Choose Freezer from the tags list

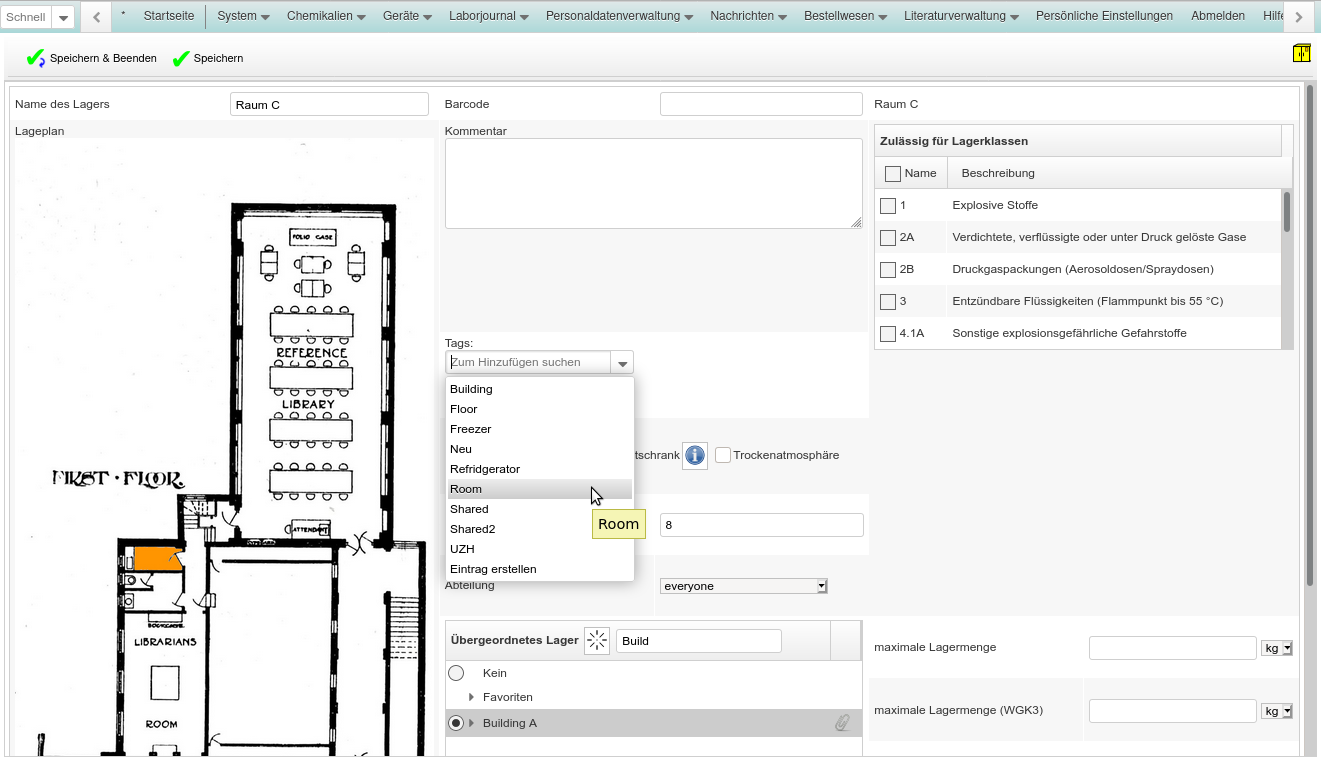[x=471, y=429]
